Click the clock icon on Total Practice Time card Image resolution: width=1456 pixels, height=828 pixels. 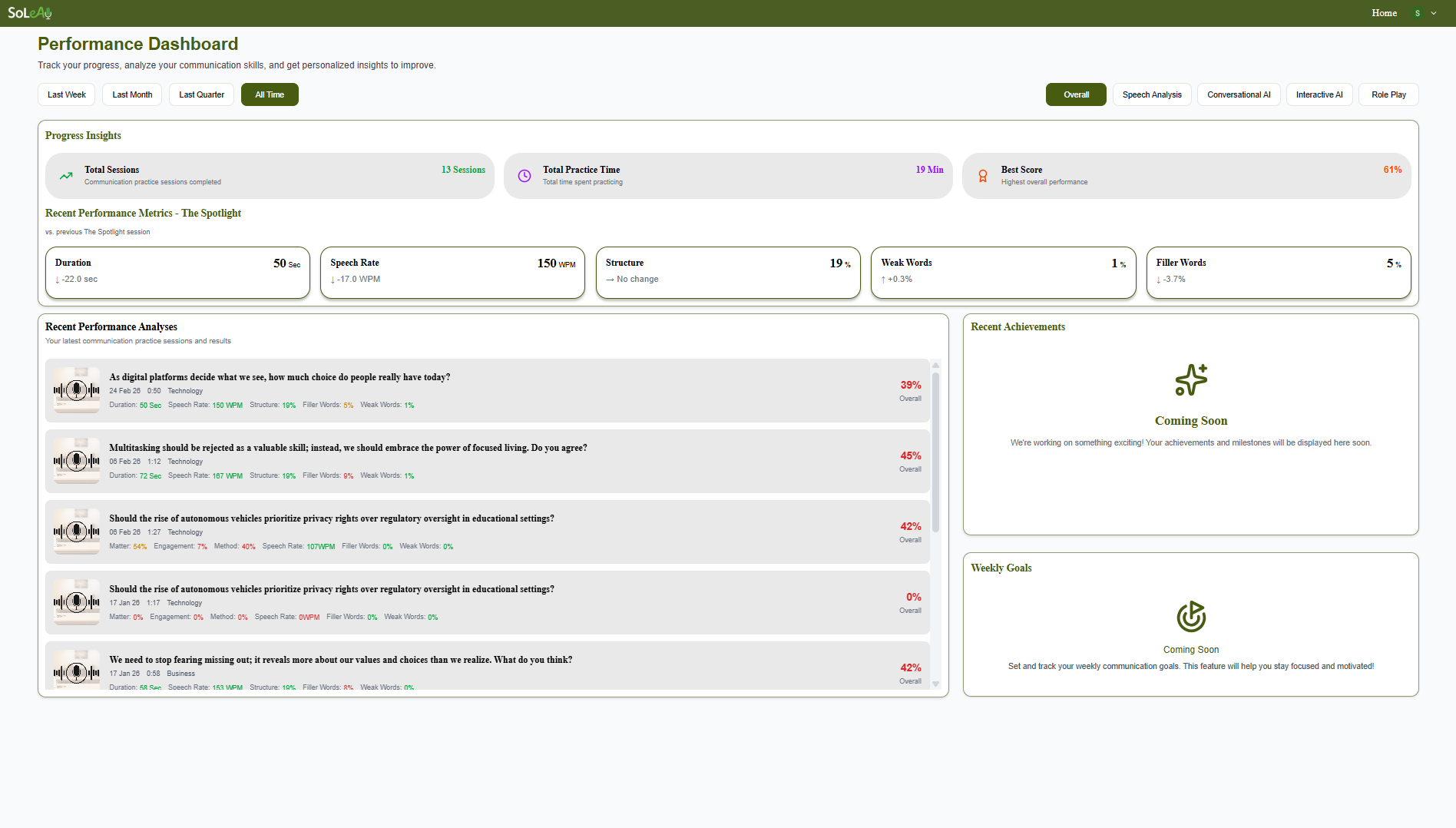(x=524, y=175)
